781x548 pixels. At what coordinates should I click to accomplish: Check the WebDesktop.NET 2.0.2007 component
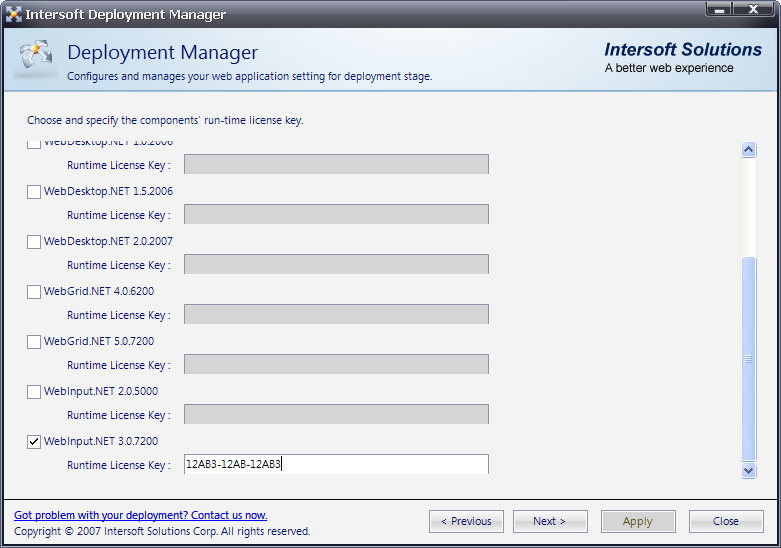(x=34, y=241)
